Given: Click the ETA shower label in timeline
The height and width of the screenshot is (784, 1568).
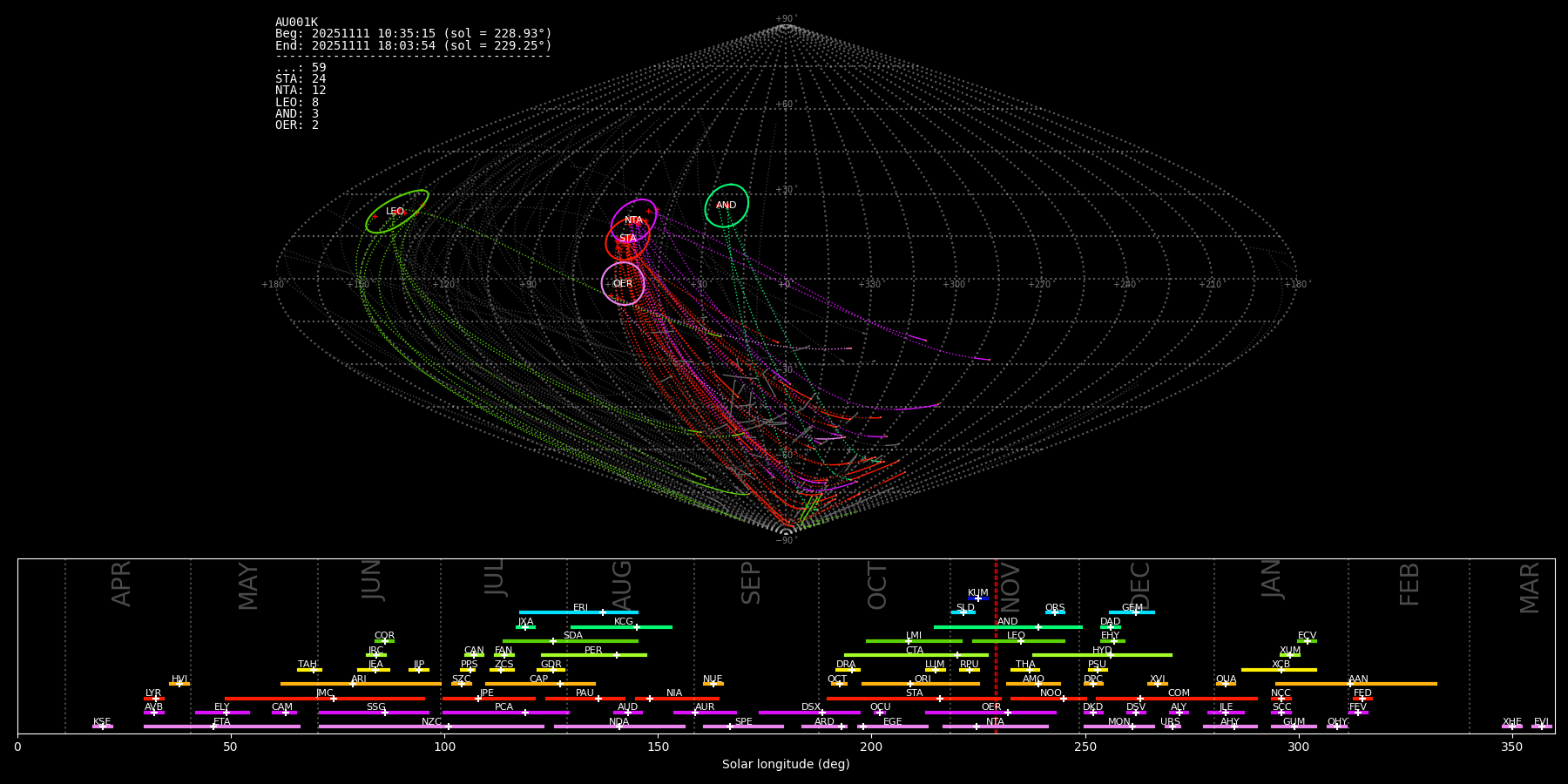Looking at the screenshot, I should click(x=222, y=722).
